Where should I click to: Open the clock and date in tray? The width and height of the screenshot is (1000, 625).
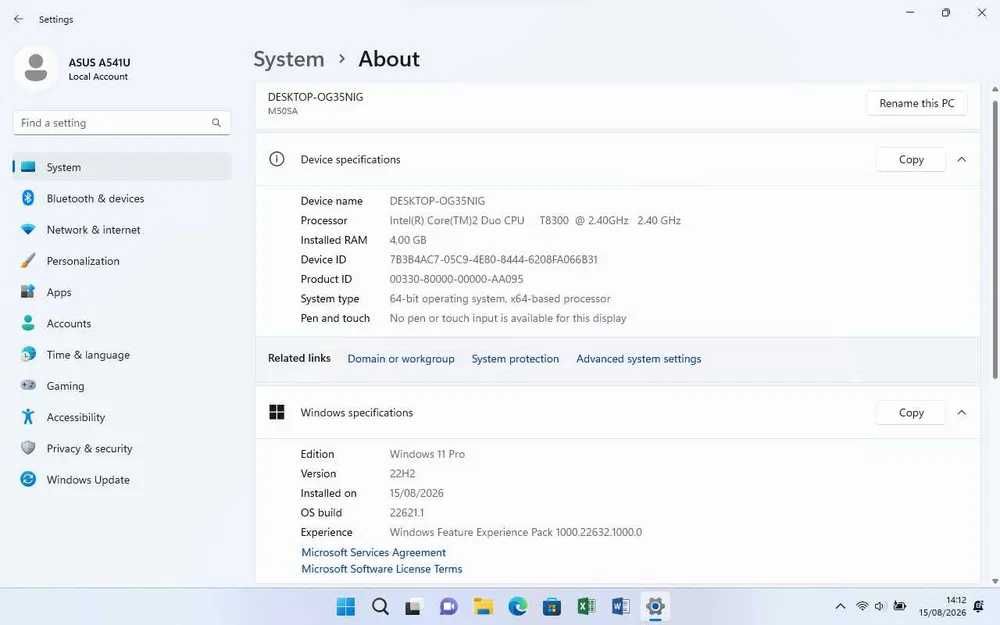pos(942,607)
